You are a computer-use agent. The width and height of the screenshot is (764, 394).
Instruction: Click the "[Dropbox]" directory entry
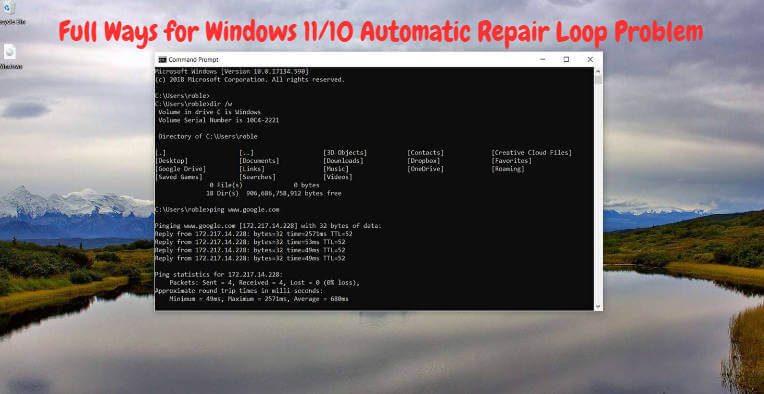pyautogui.click(x=423, y=161)
